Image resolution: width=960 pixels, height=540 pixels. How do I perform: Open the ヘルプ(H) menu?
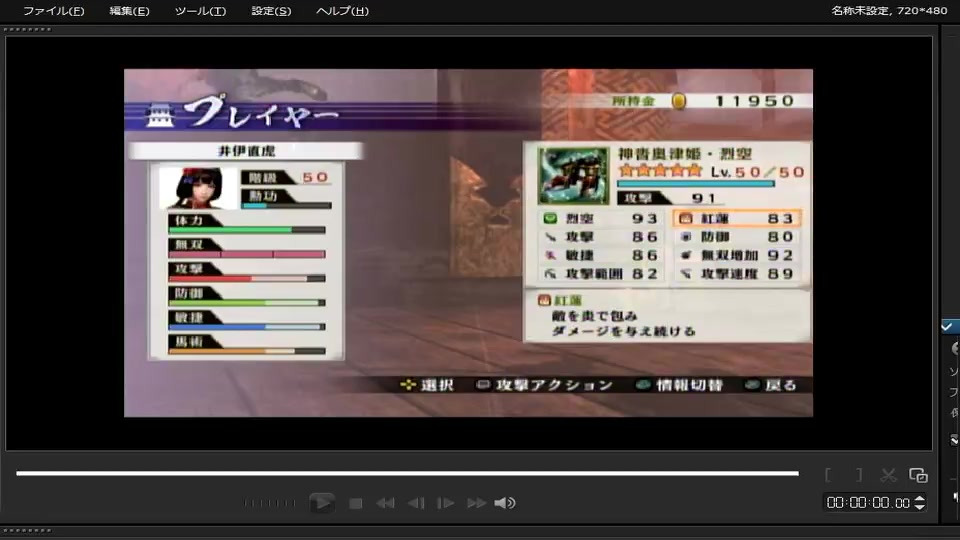point(342,11)
